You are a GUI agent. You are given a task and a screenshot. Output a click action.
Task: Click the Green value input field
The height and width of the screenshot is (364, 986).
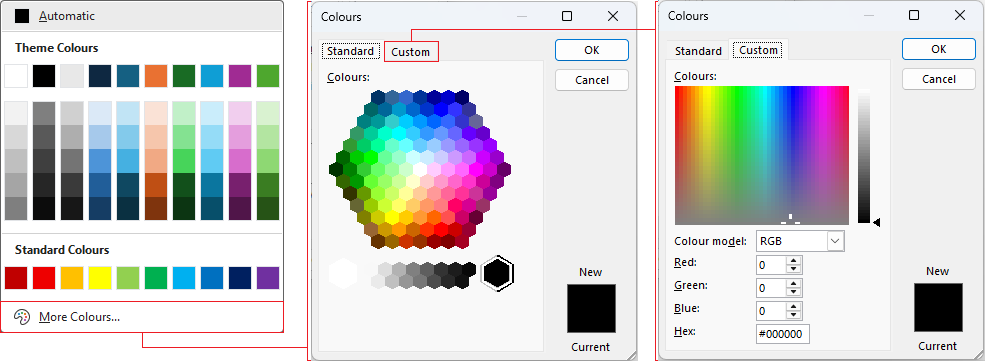(772, 289)
